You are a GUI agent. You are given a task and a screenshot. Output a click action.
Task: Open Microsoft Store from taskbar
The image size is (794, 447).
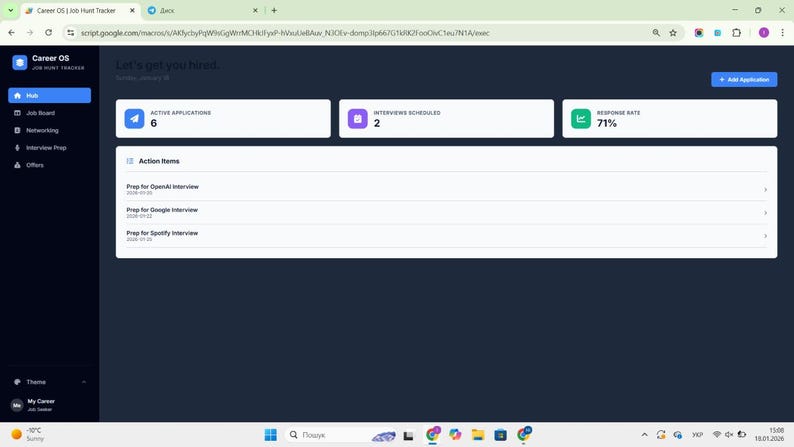click(x=500, y=434)
